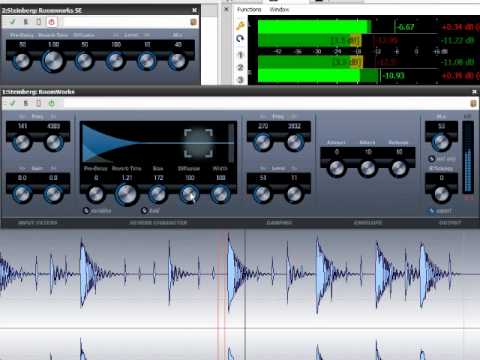Select meter preset button 3

[x=240, y=80]
